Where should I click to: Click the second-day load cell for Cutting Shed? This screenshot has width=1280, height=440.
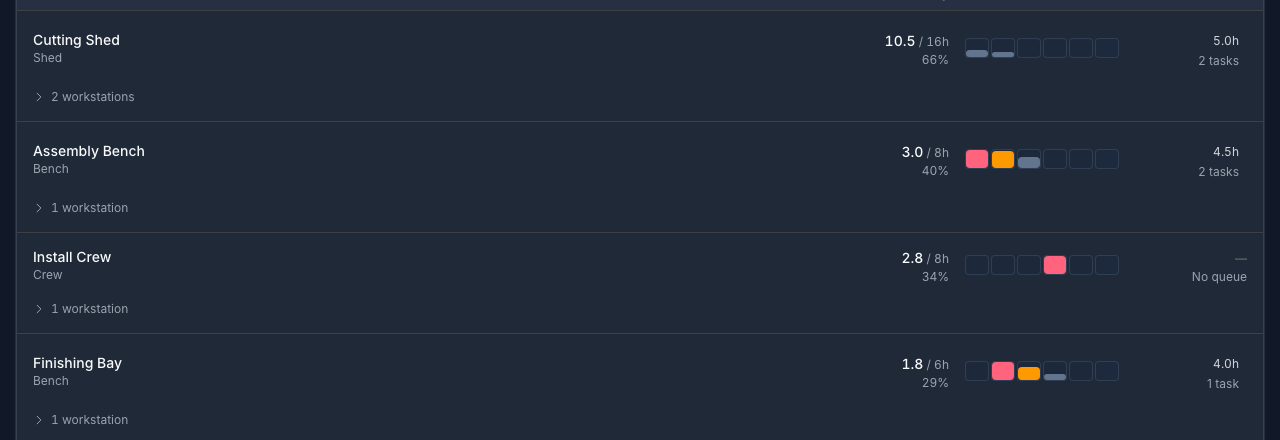tap(1003, 48)
